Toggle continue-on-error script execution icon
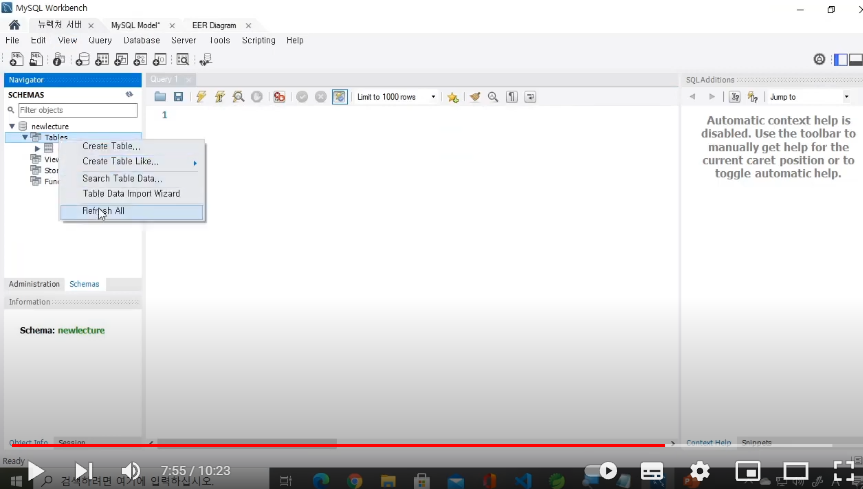Viewport: 863px width, 489px height. pos(280,97)
